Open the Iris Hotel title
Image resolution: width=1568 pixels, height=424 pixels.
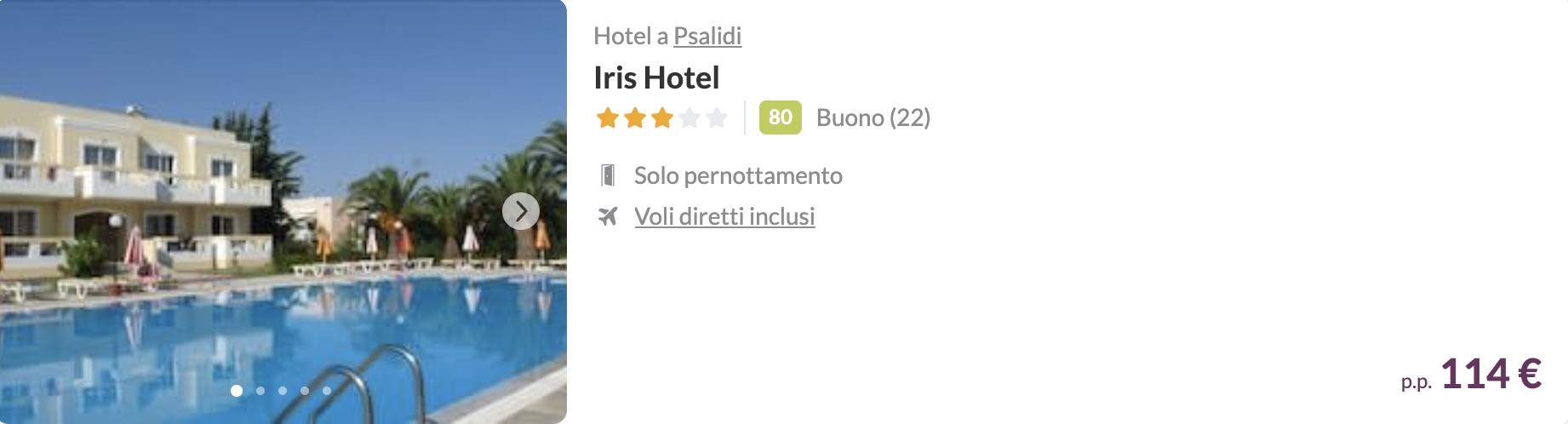pos(656,77)
